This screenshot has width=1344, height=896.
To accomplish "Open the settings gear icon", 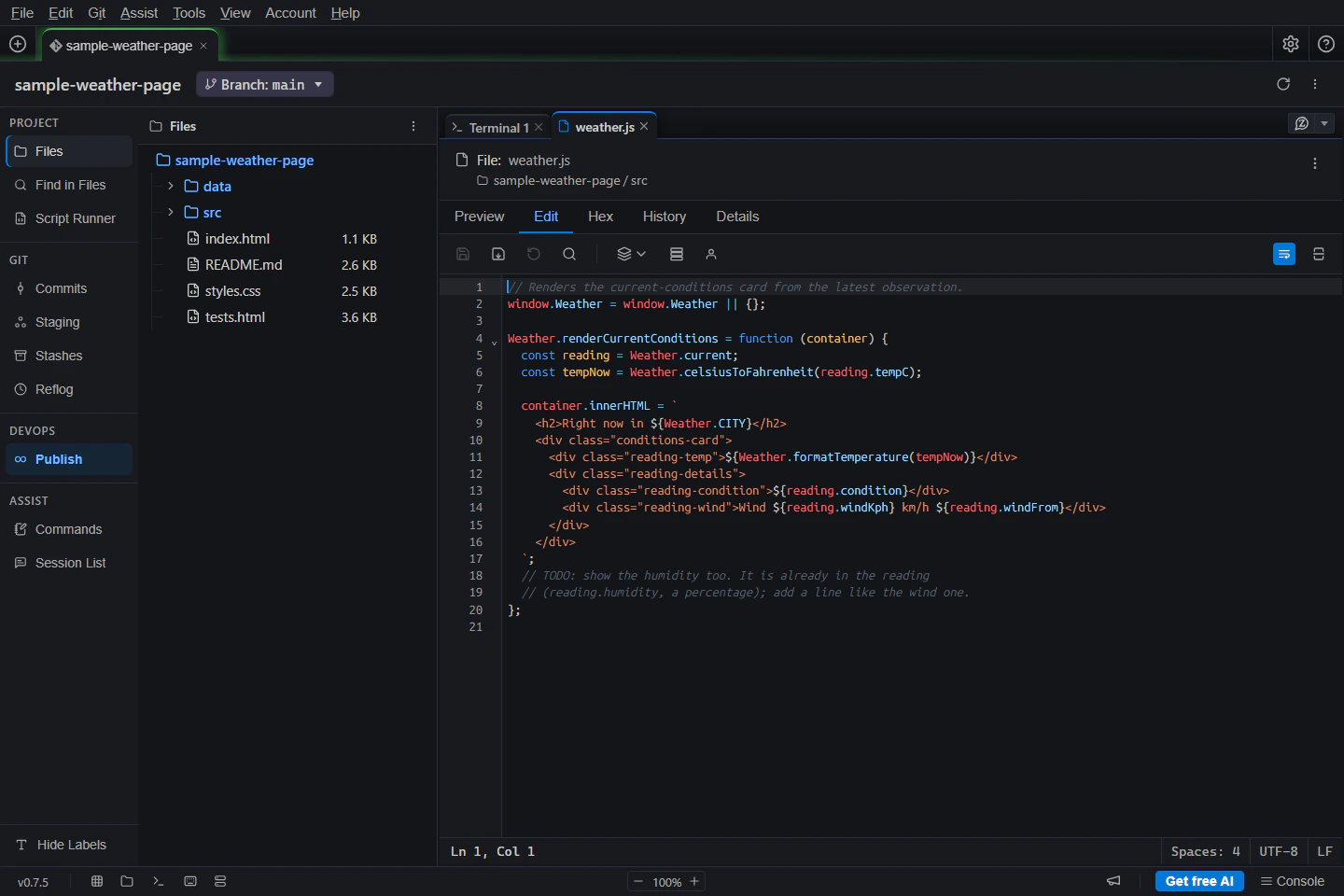I will [1291, 44].
